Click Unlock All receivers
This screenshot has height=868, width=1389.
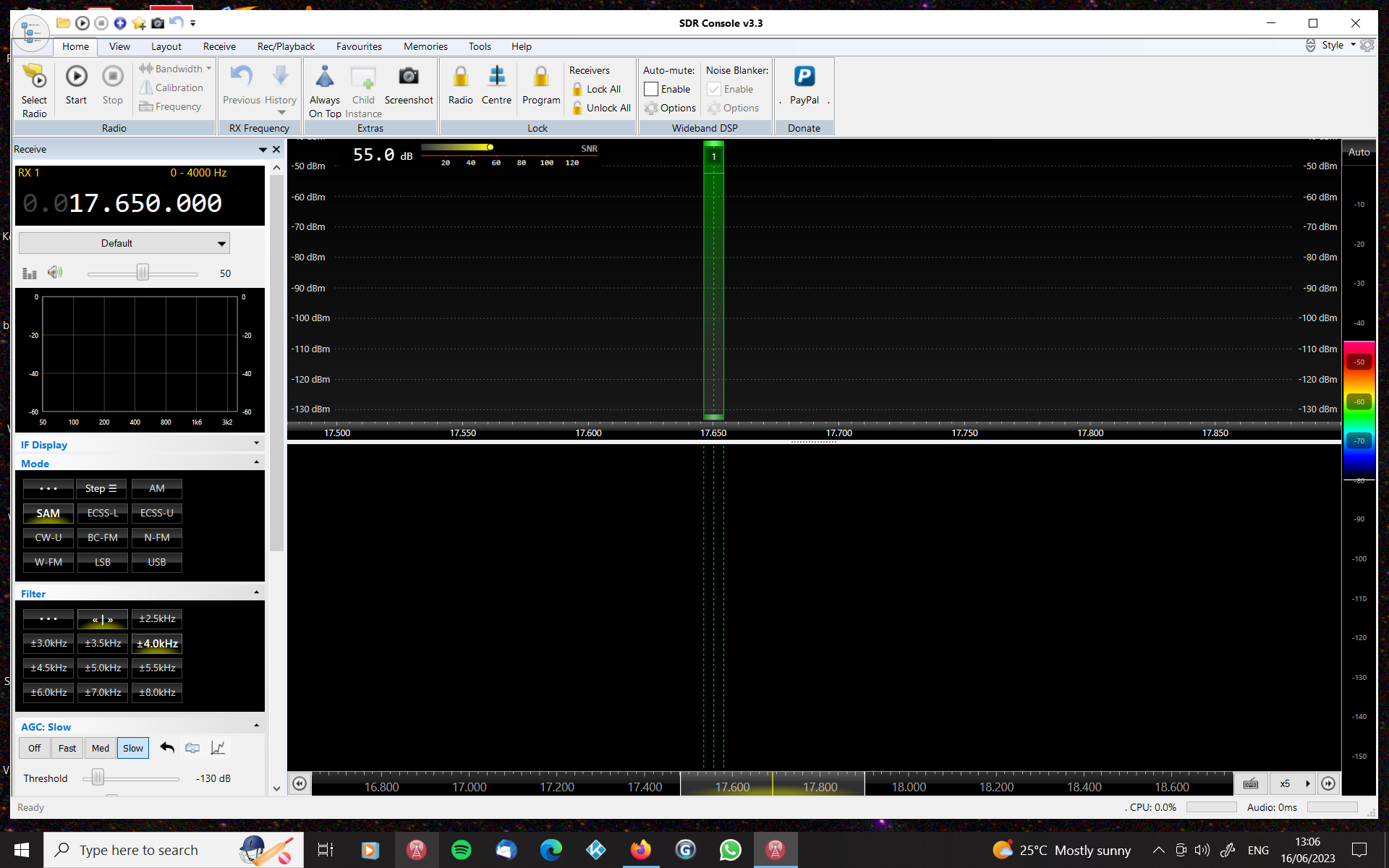point(602,108)
